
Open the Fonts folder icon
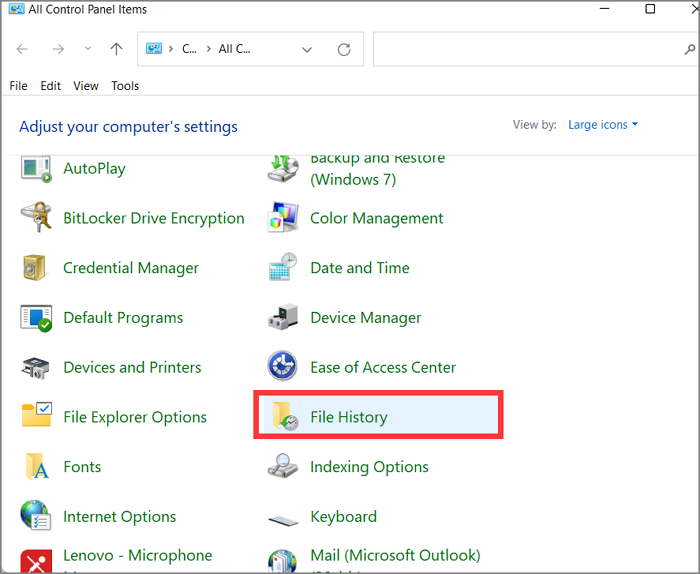coord(36,467)
